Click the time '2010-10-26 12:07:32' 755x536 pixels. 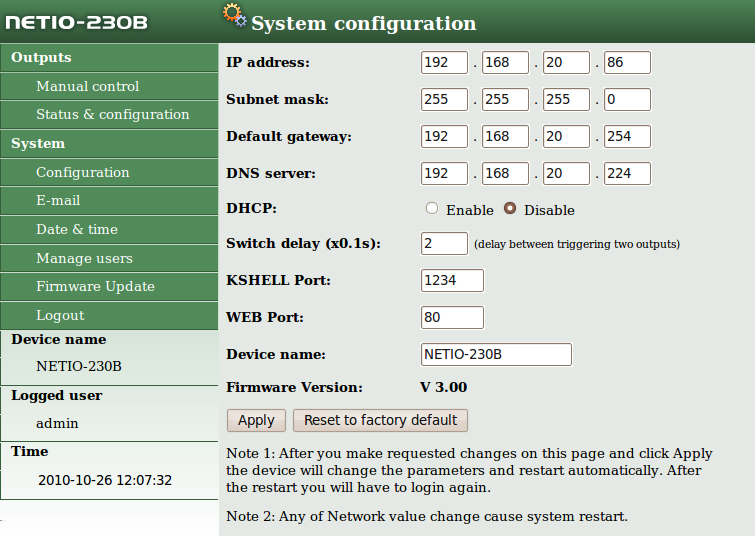coord(105,480)
